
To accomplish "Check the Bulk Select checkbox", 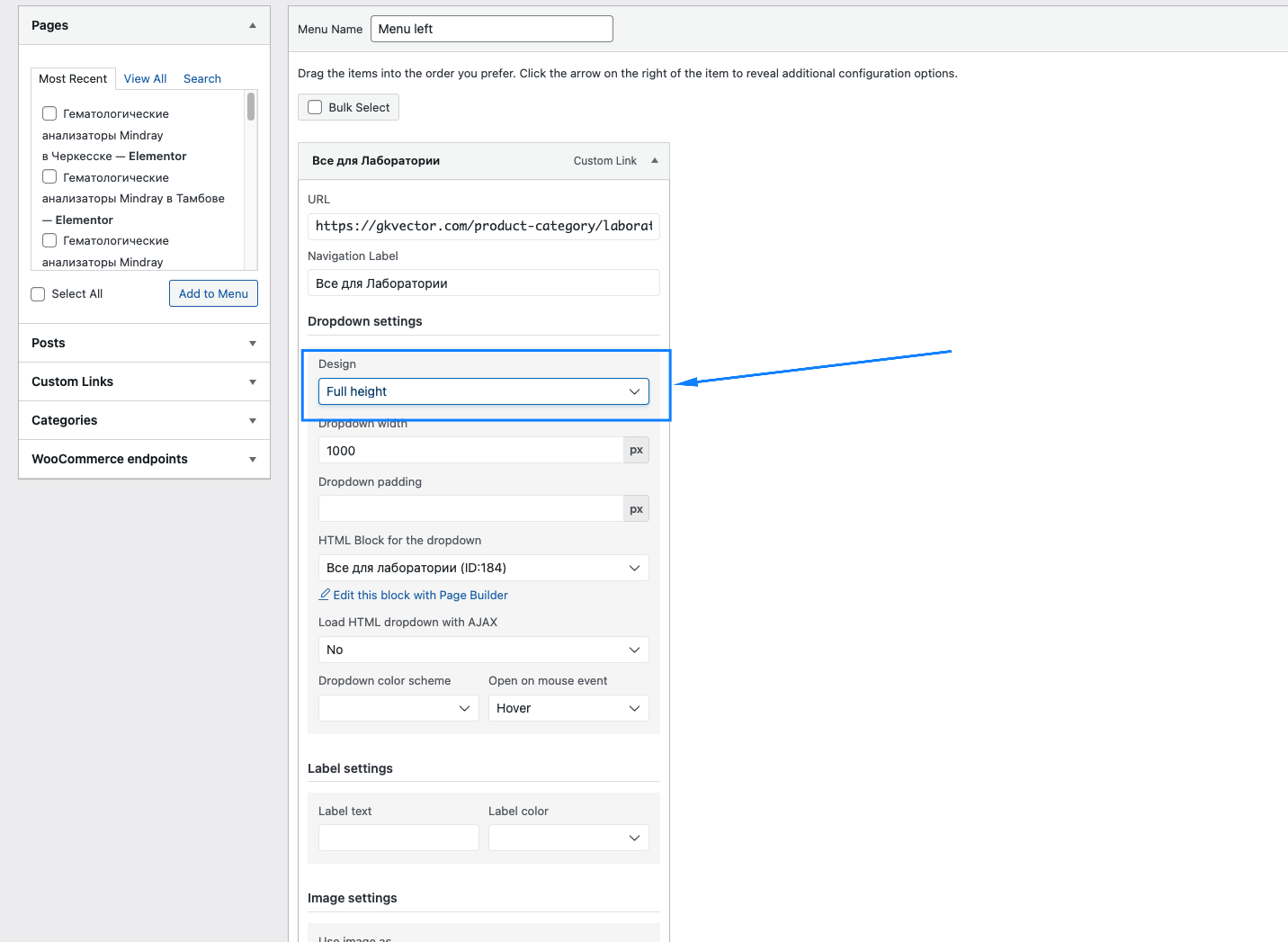I will click(x=315, y=107).
